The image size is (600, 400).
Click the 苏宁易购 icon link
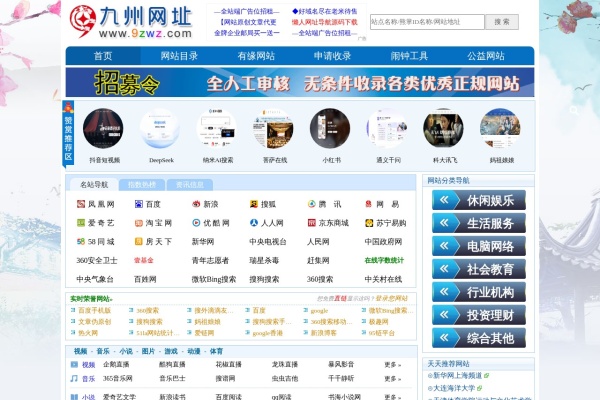point(369,223)
